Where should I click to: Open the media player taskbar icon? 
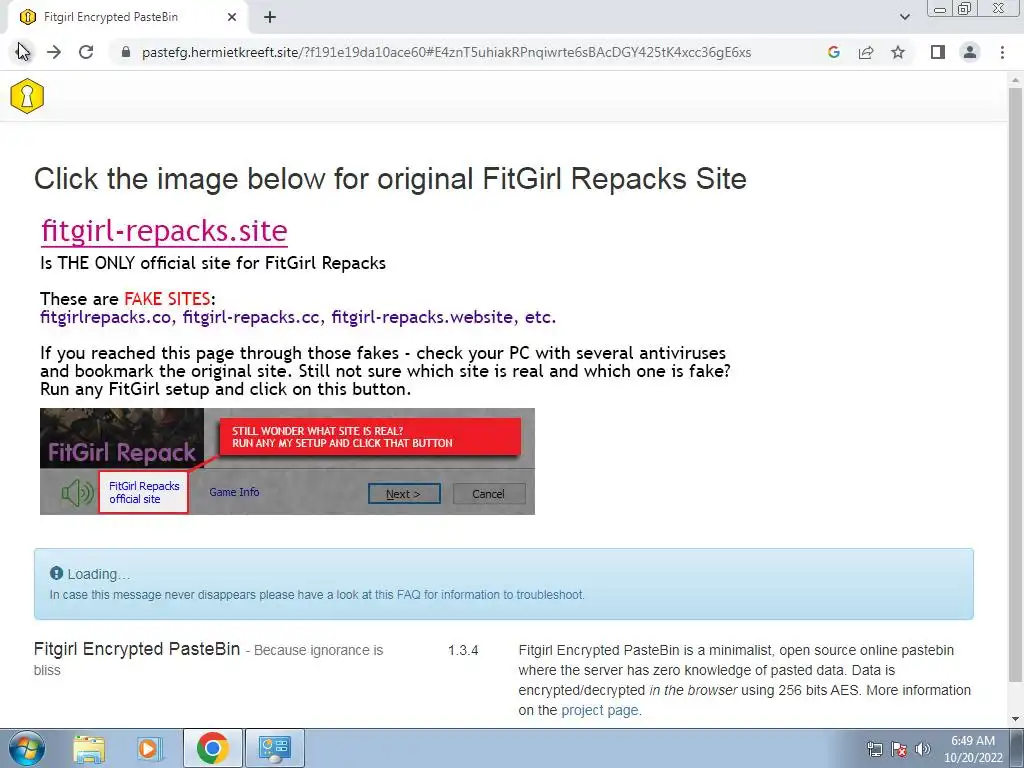[150, 748]
